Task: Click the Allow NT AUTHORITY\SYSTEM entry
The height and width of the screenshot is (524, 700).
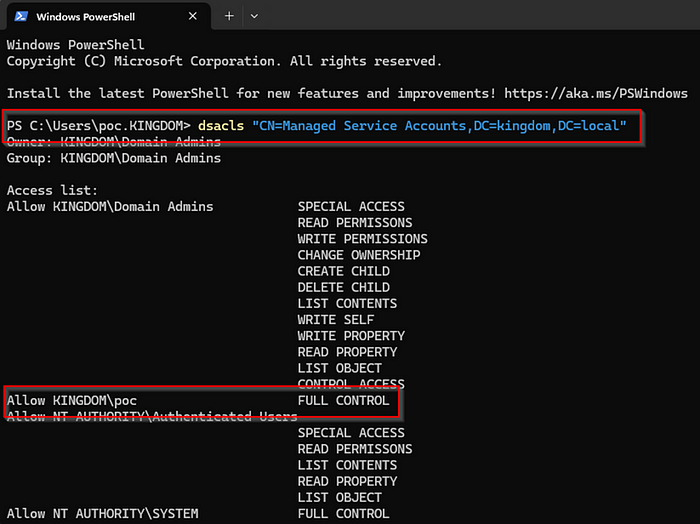Action: pyautogui.click(x=103, y=514)
